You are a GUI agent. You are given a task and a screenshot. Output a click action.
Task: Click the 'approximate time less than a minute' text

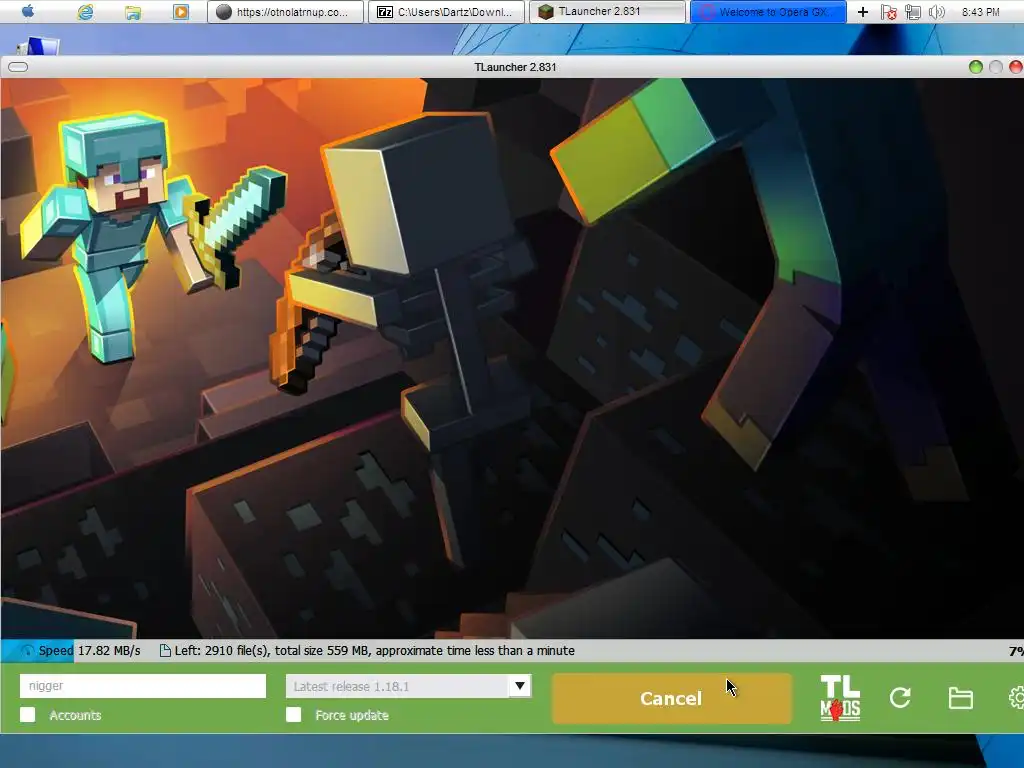tap(475, 650)
